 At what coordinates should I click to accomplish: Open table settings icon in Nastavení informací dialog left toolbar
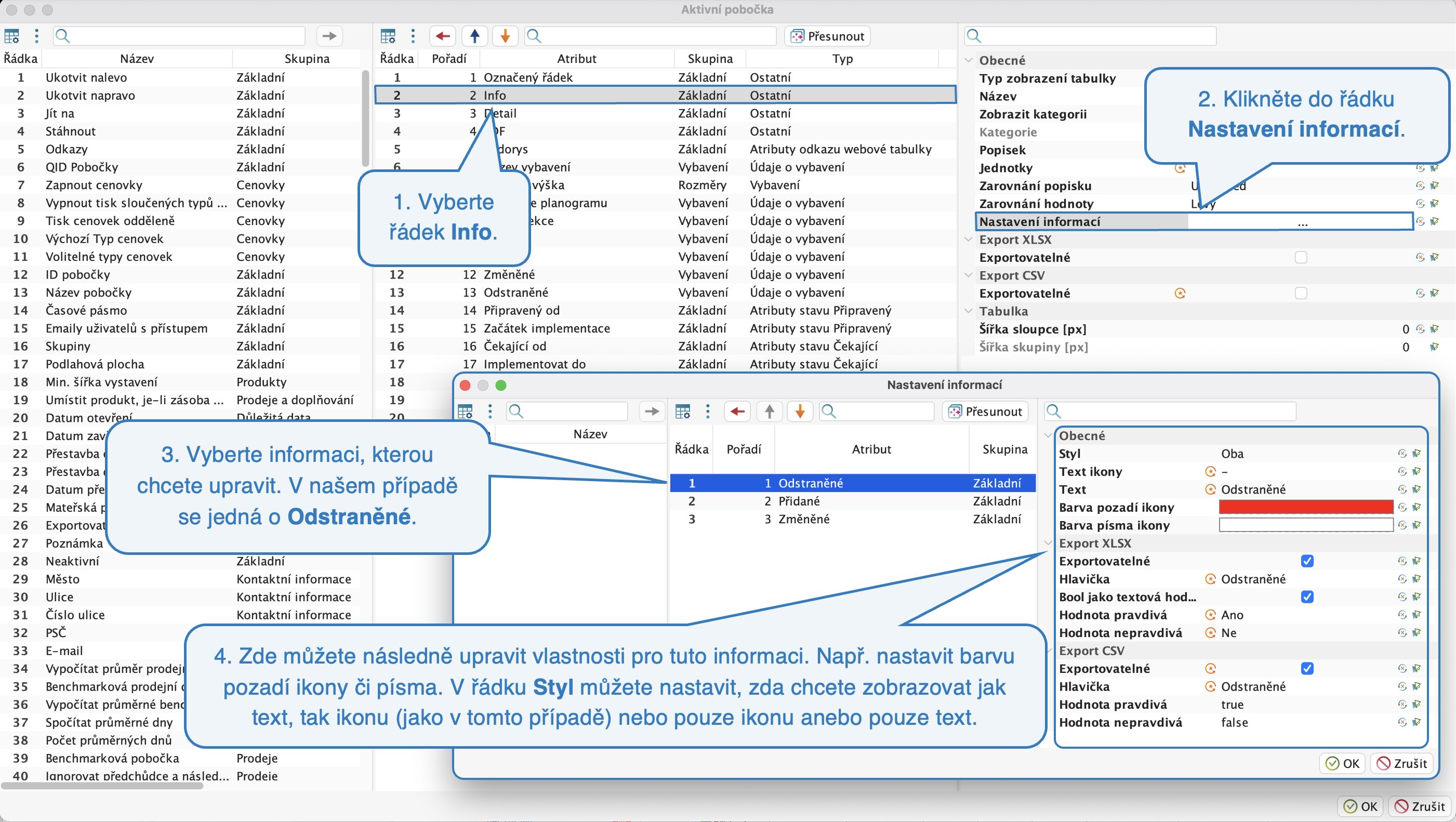[x=465, y=412]
